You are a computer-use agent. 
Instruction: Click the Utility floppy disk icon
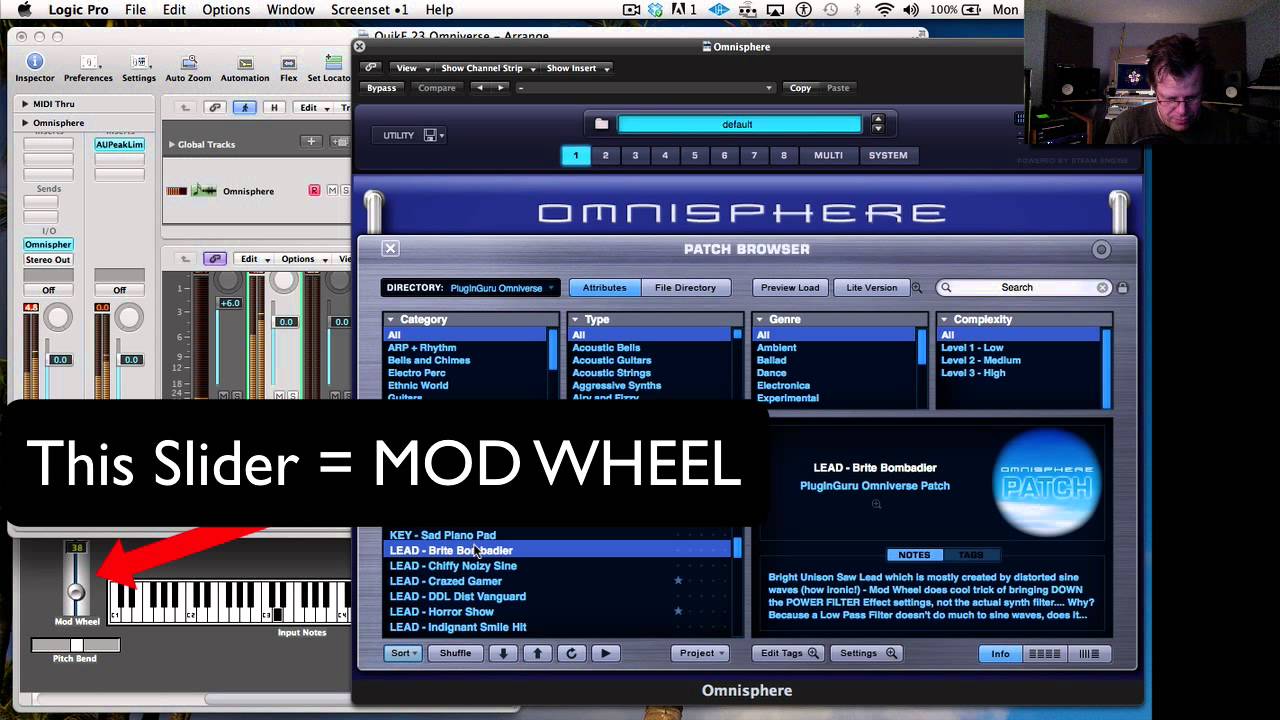[x=430, y=135]
